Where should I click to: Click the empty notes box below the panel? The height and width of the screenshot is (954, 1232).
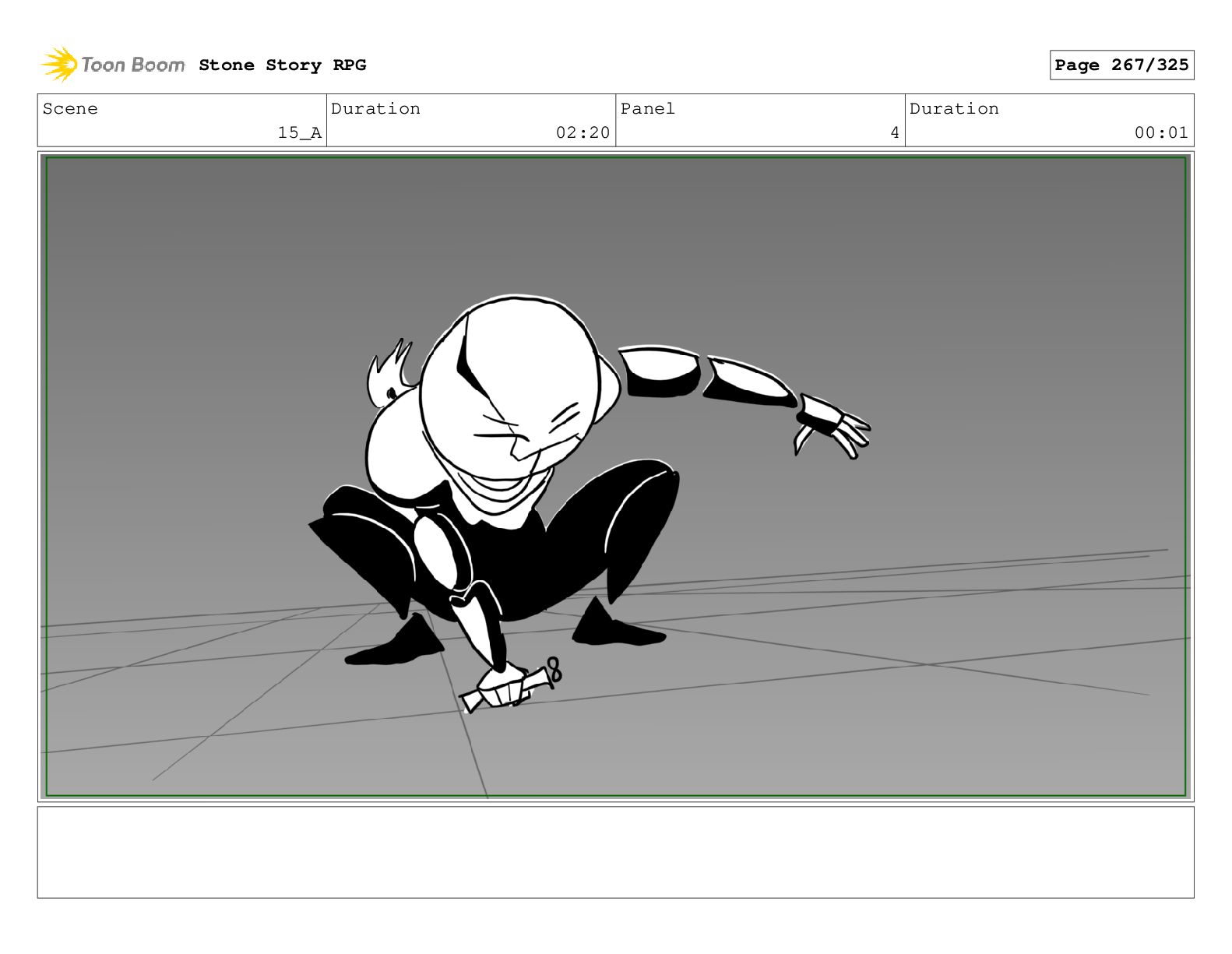pos(615,852)
